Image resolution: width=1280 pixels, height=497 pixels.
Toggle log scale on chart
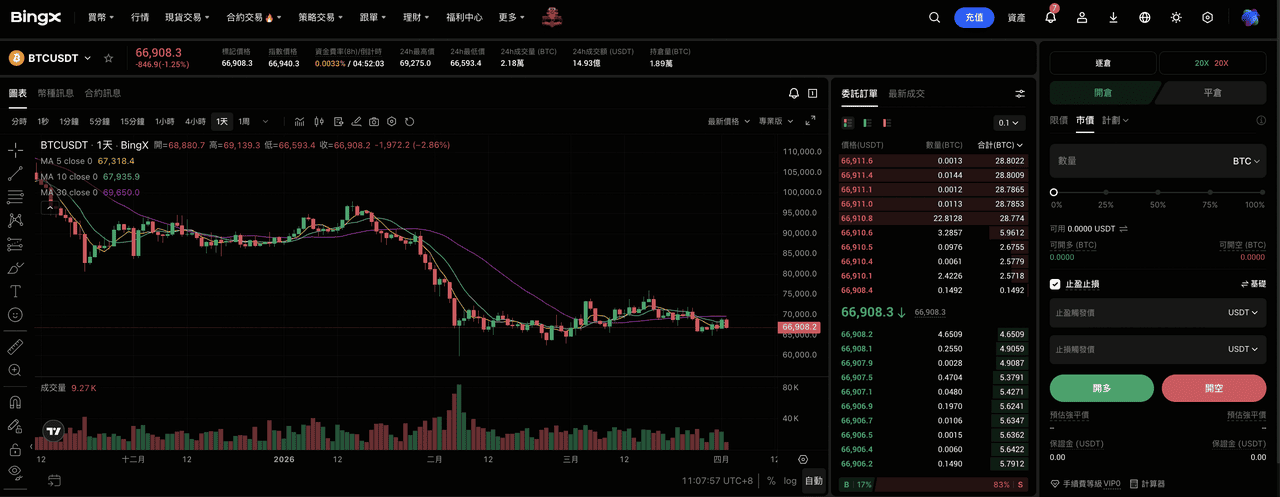click(790, 481)
